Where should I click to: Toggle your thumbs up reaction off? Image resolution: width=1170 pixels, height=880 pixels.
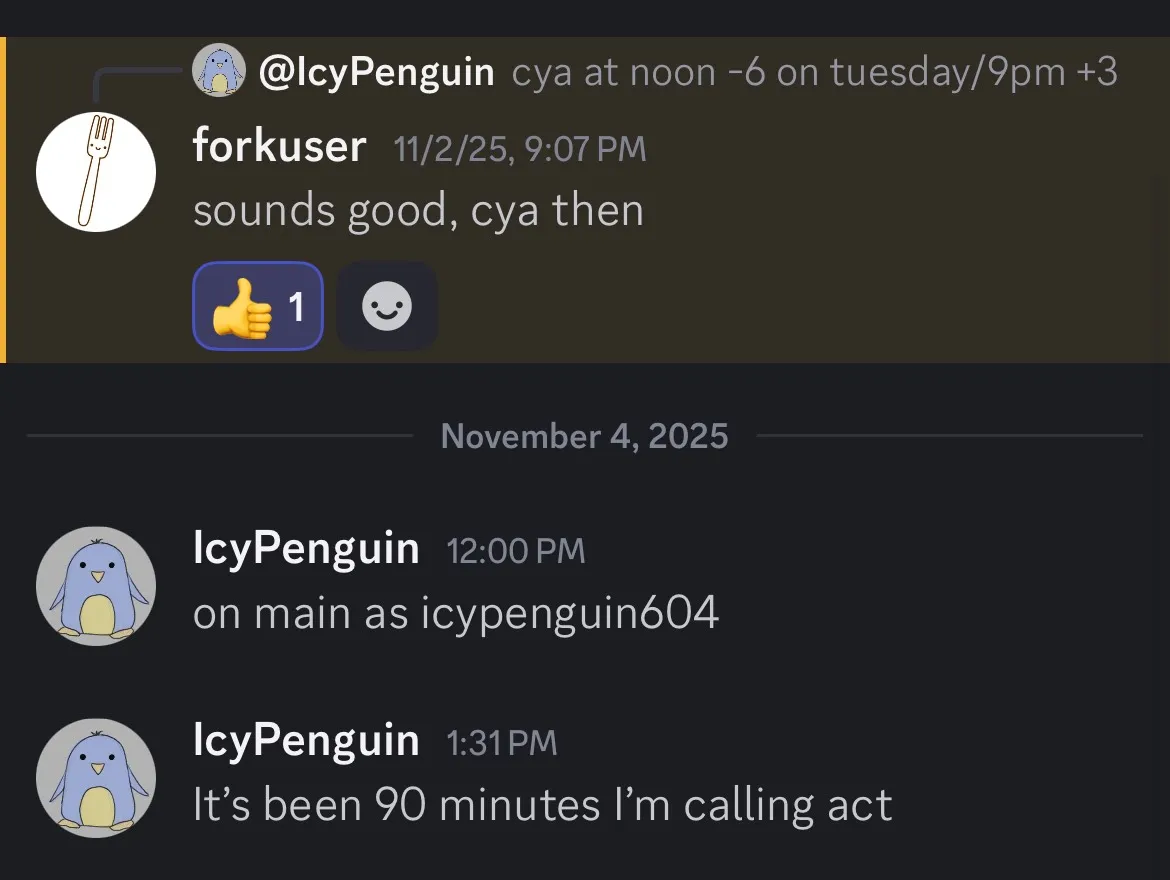(x=257, y=306)
